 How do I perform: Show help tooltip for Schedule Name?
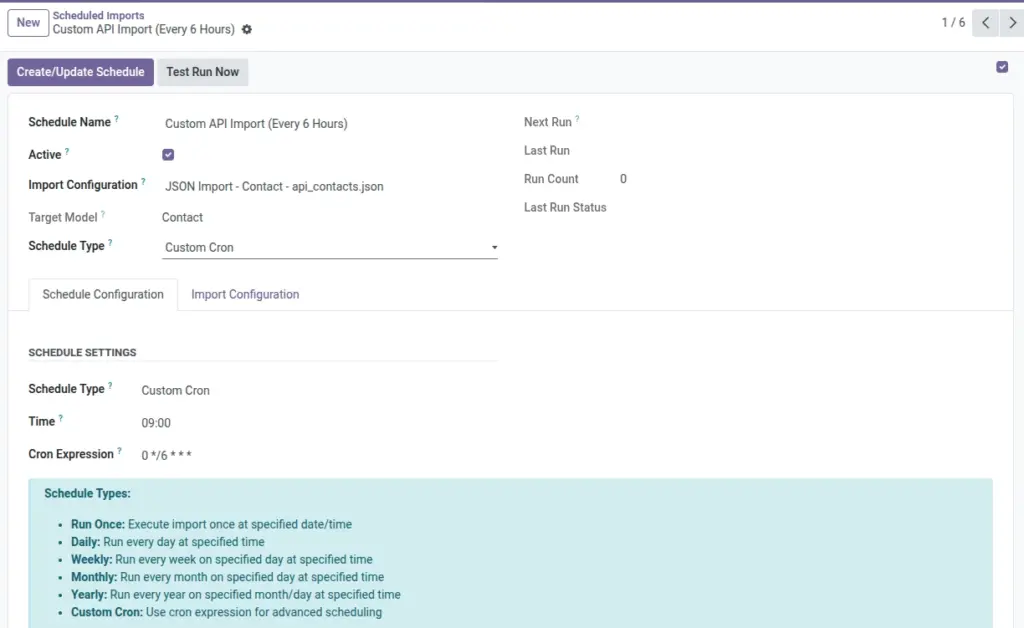[116, 119]
